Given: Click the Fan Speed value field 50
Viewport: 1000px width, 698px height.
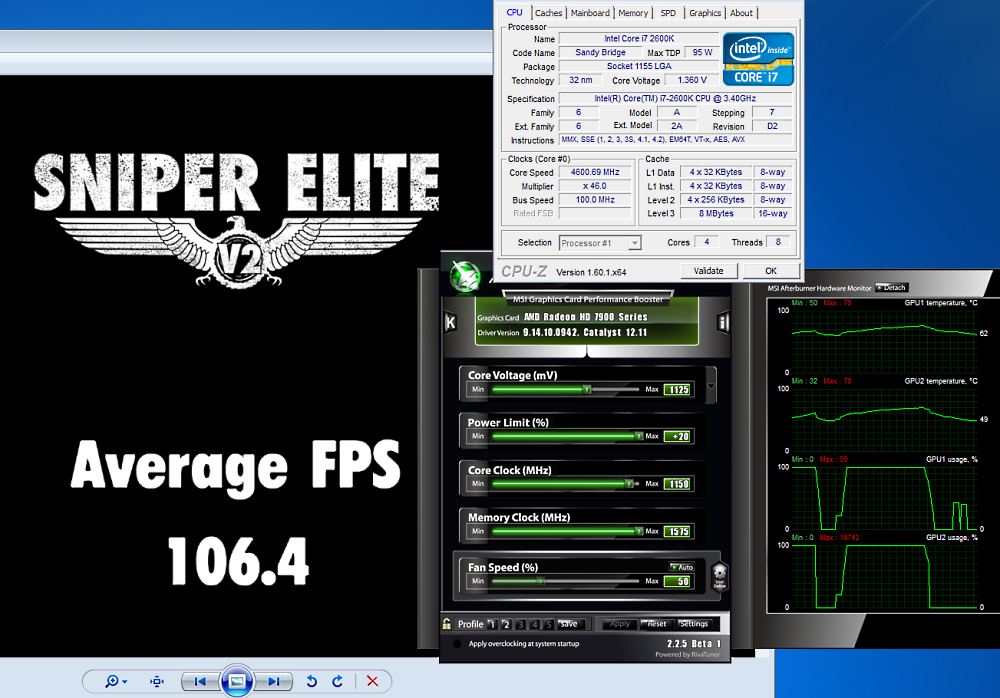Looking at the screenshot, I should coord(678,581).
